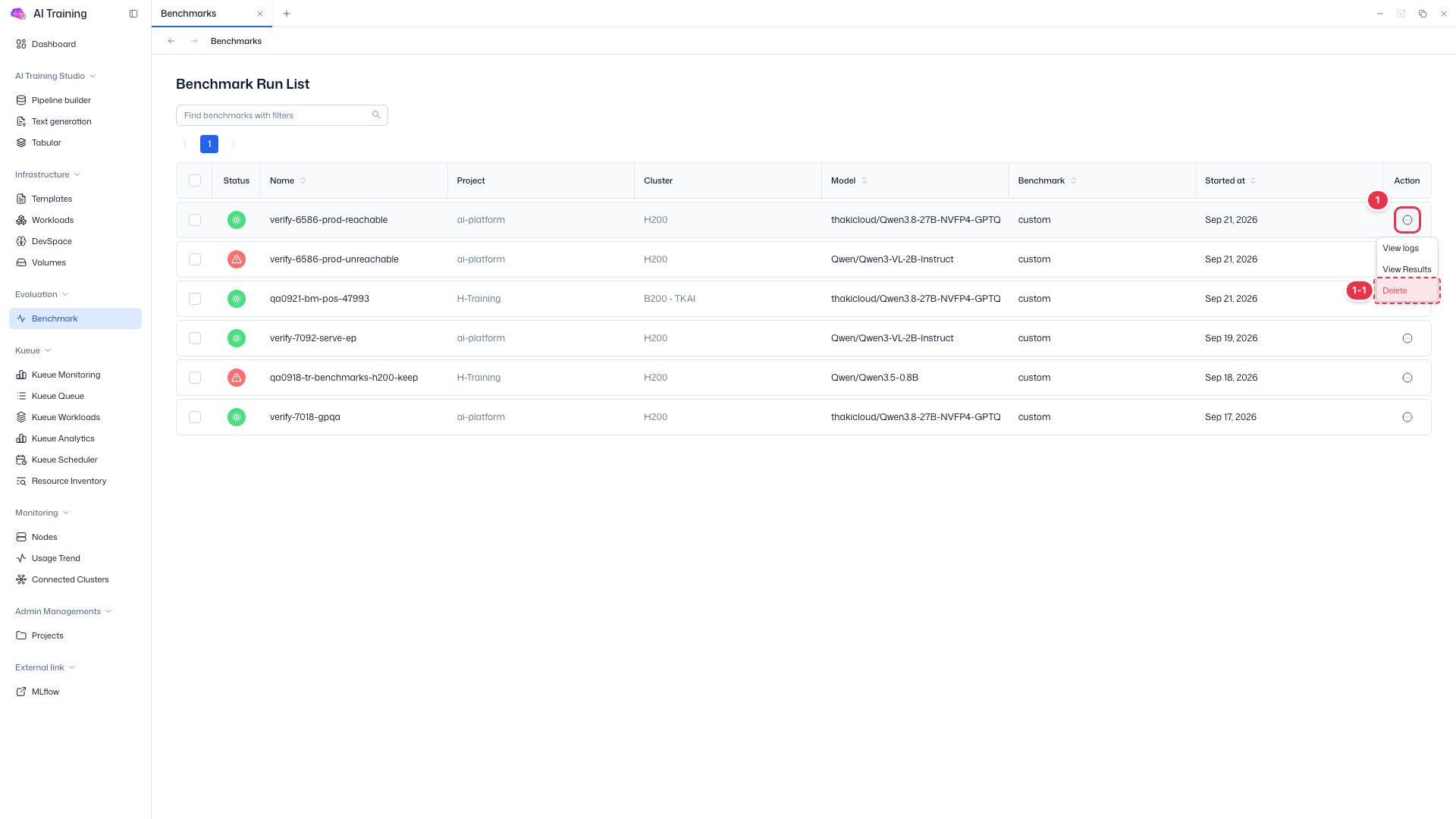Select the verify-7092-serve-ep row checkbox
The image size is (1456, 819).
(x=195, y=338)
